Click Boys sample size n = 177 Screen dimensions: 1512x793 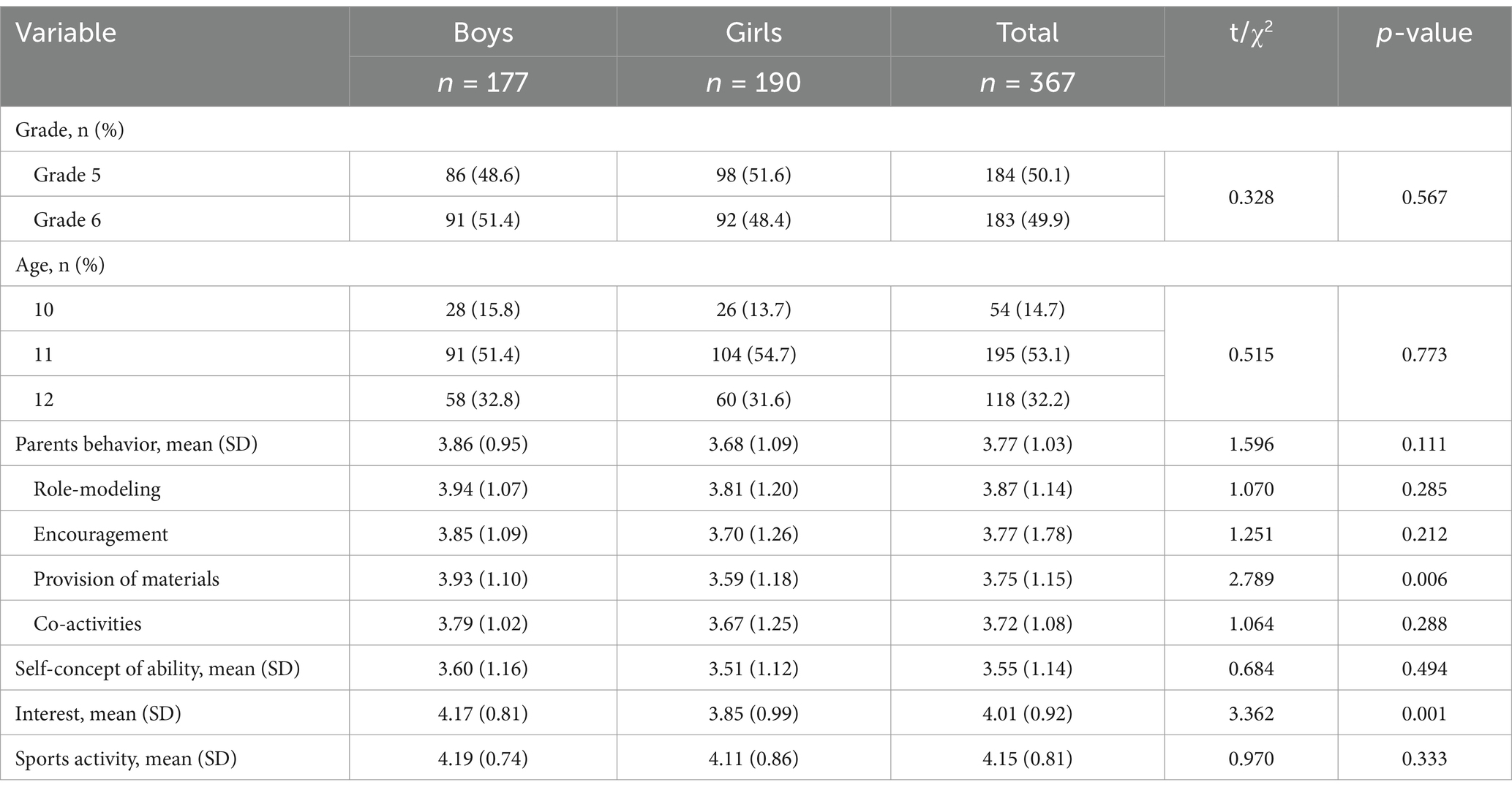pos(483,82)
